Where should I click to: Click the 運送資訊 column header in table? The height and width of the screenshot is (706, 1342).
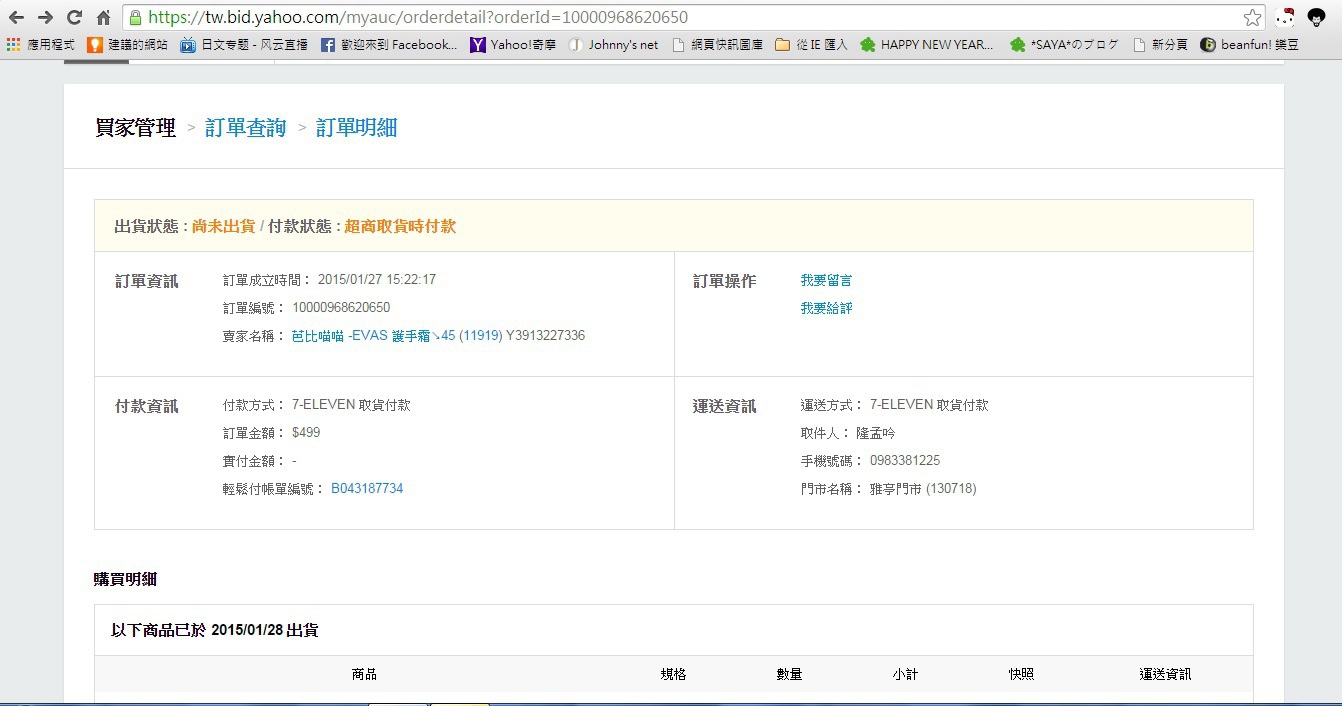[1165, 674]
